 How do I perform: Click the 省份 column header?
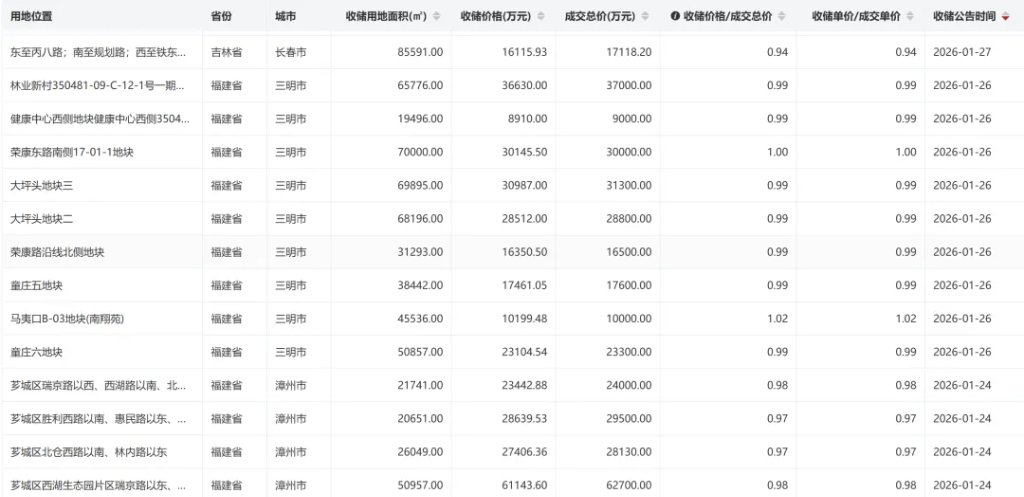click(x=222, y=17)
